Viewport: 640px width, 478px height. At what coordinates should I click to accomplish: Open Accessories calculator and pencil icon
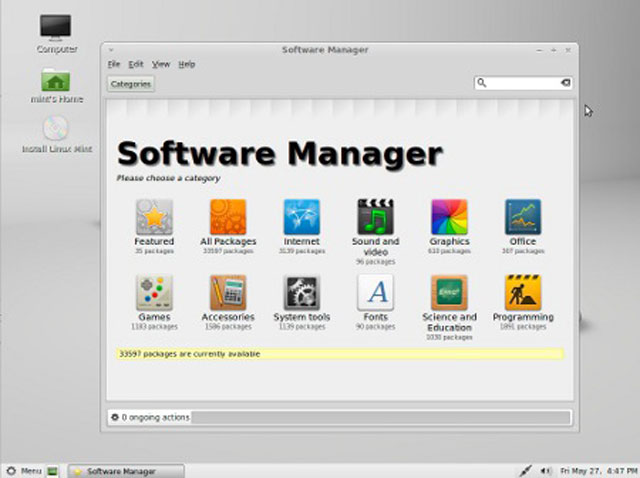[x=228, y=292]
